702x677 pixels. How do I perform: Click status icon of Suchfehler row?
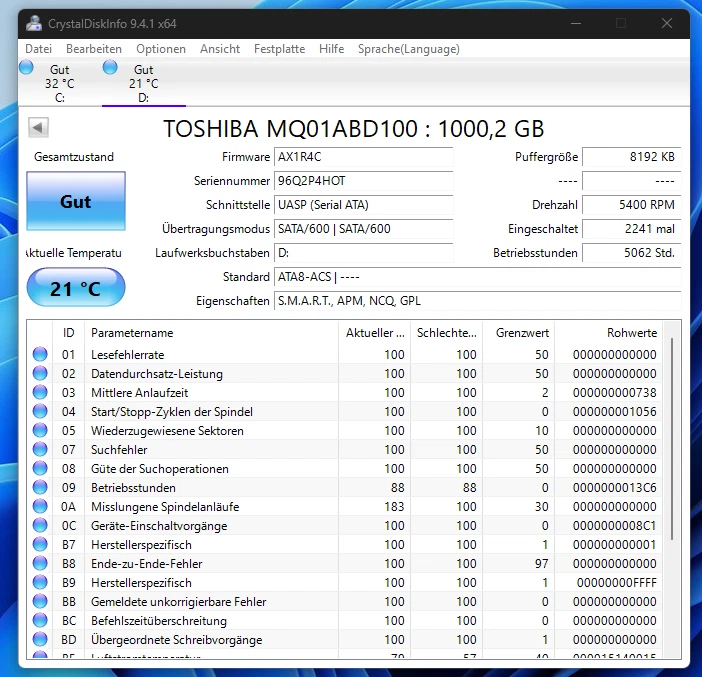40,449
